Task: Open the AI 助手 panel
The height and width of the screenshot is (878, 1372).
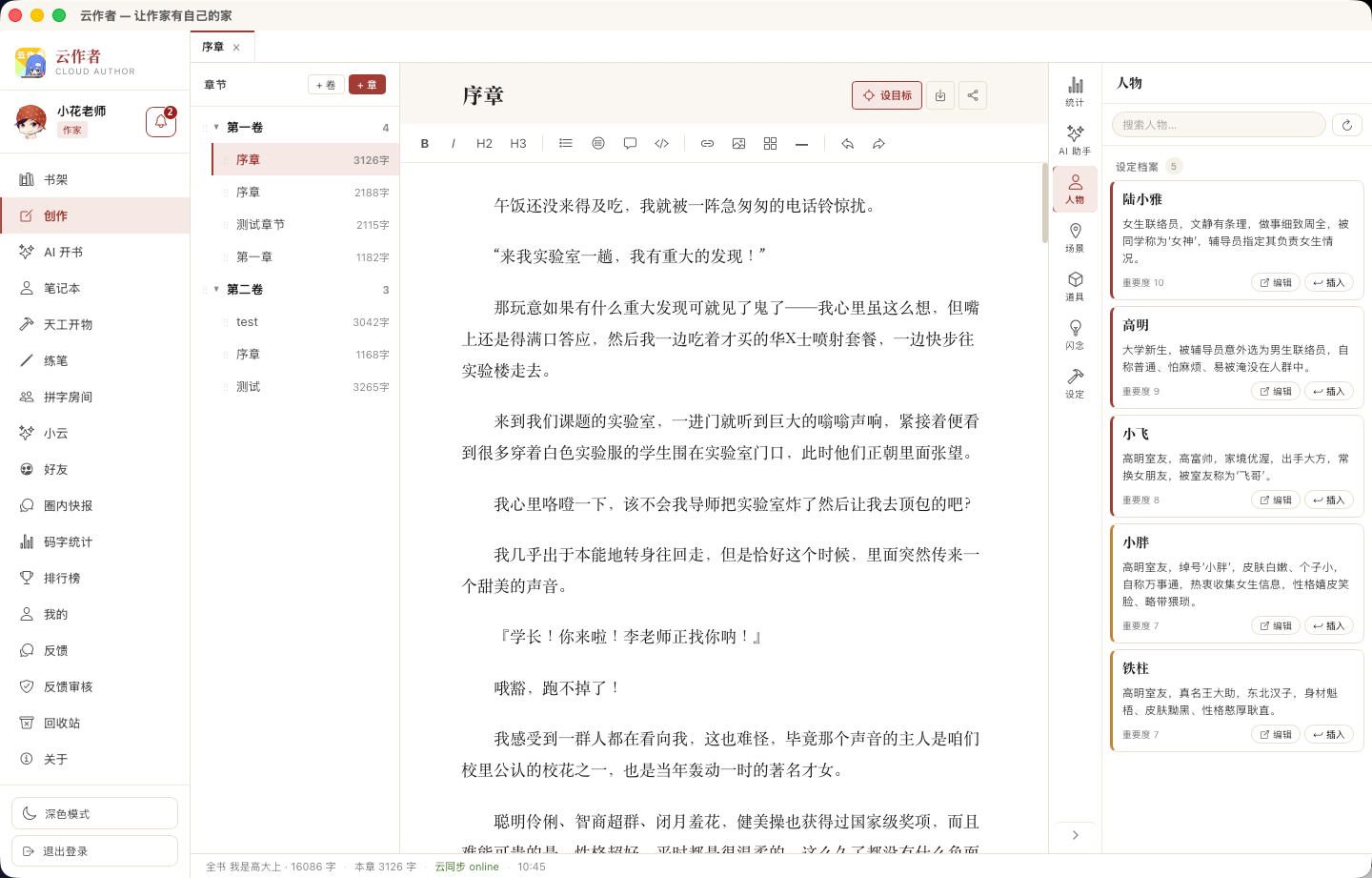Action: click(x=1075, y=140)
